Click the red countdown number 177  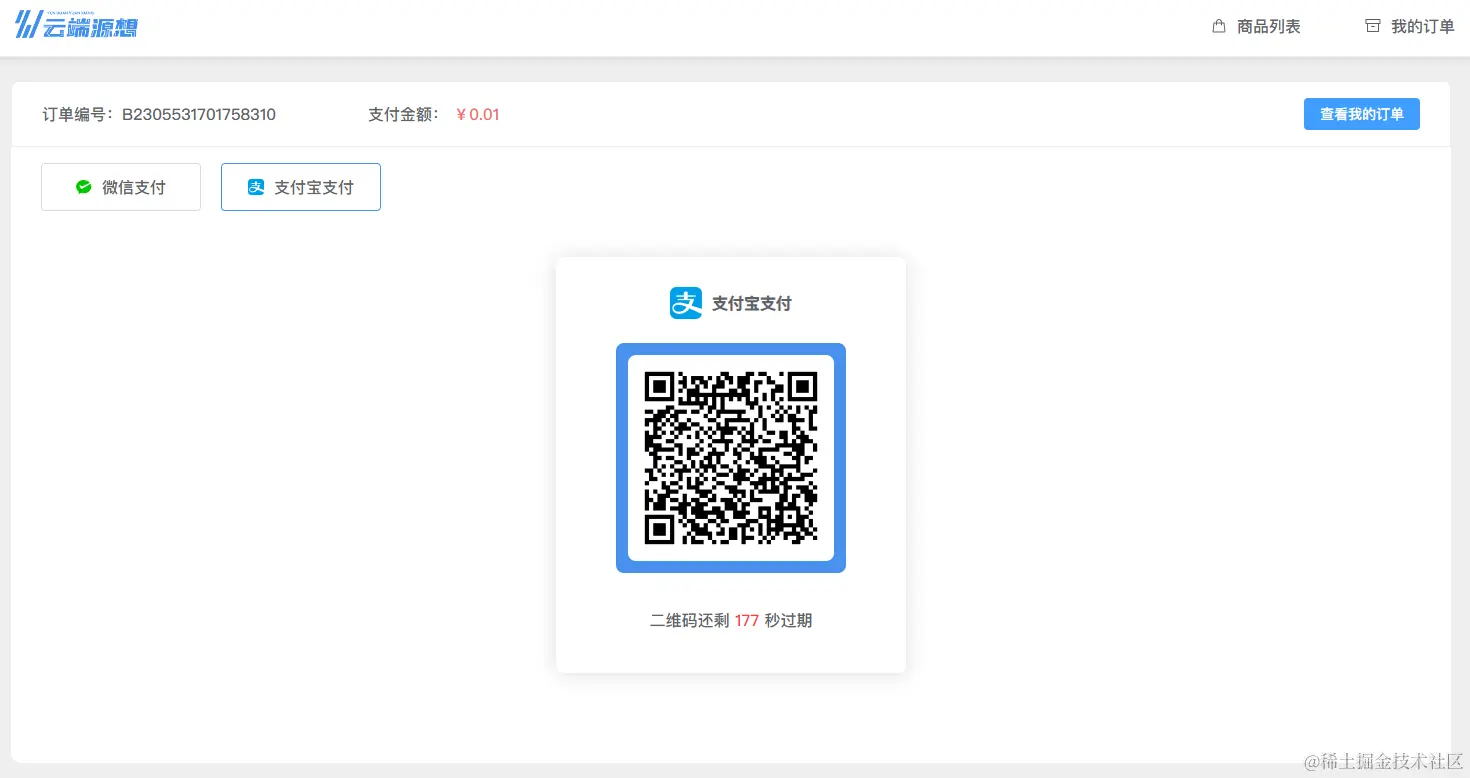tap(747, 621)
